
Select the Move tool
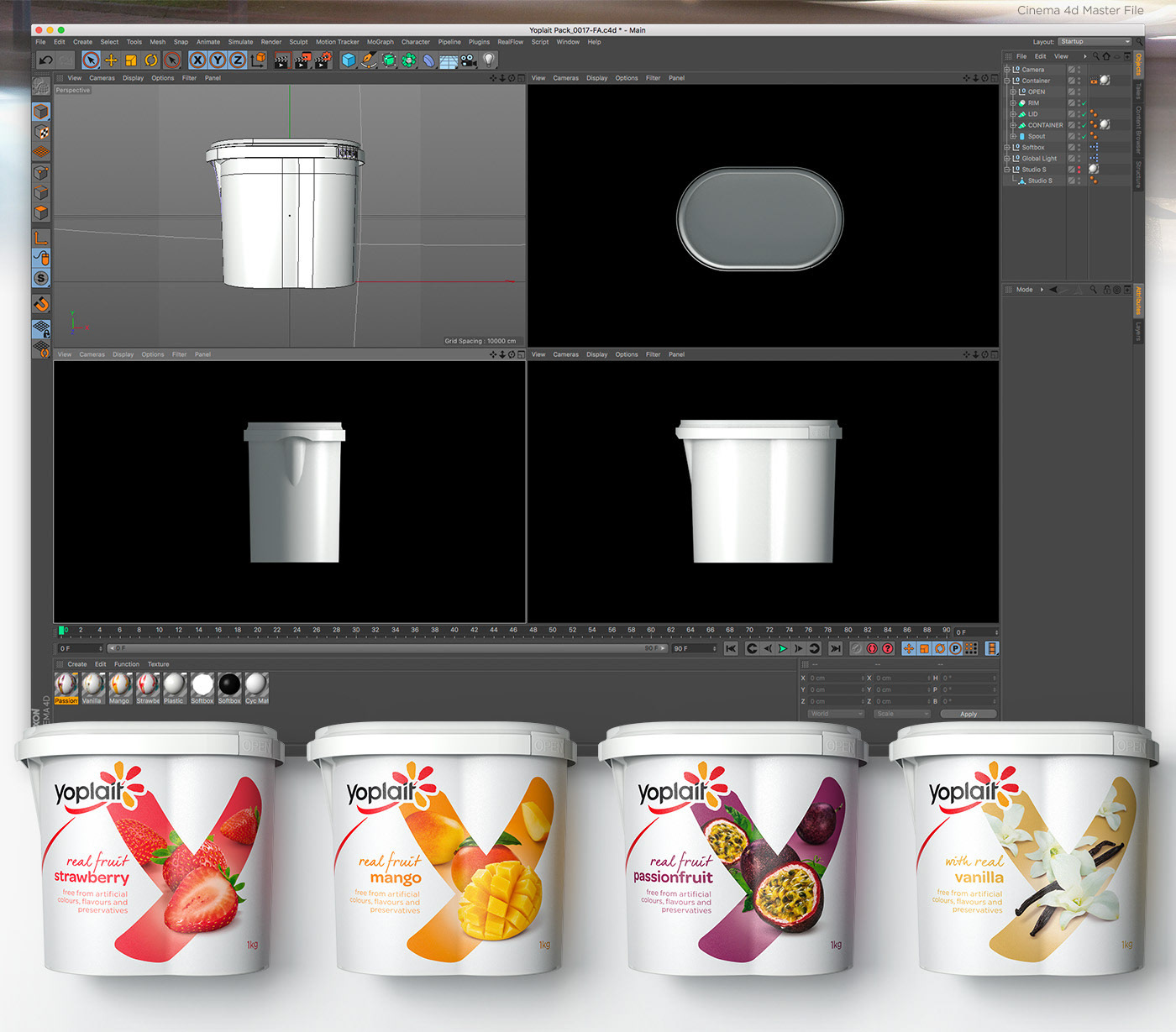click(111, 60)
